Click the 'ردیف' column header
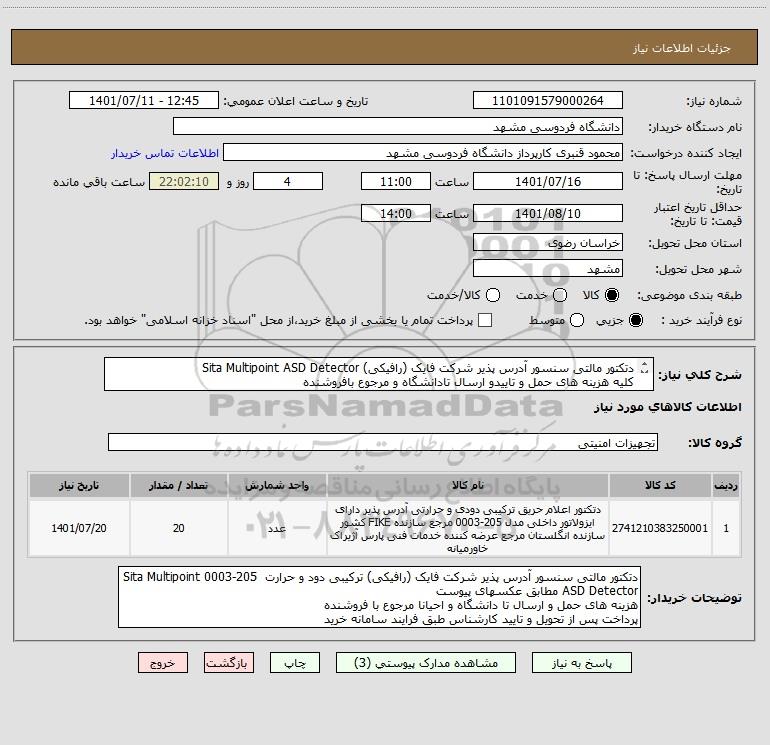The width and height of the screenshot is (770, 745). [x=726, y=485]
